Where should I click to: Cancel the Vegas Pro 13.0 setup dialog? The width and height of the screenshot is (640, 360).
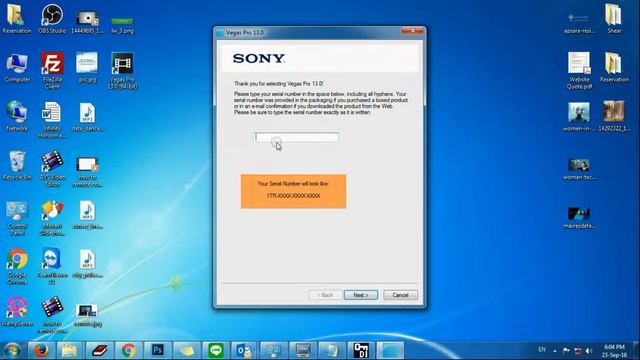400,295
